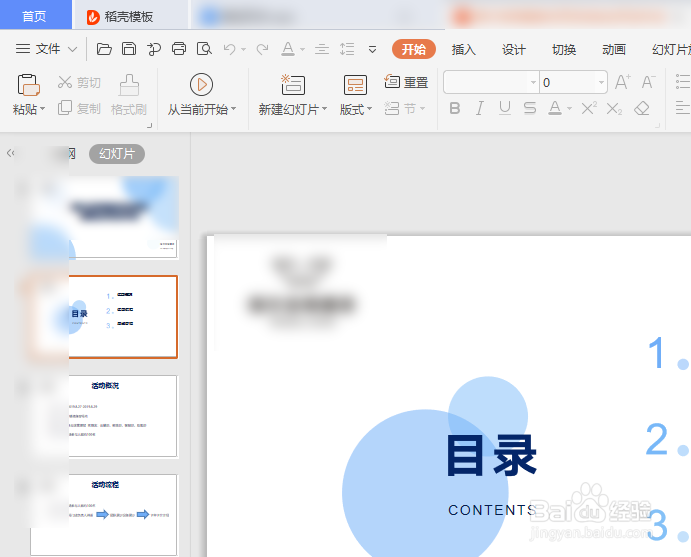Screen dimensions: 691x557
Task: Click the center align icon in quick toolbar
Action: [322, 49]
